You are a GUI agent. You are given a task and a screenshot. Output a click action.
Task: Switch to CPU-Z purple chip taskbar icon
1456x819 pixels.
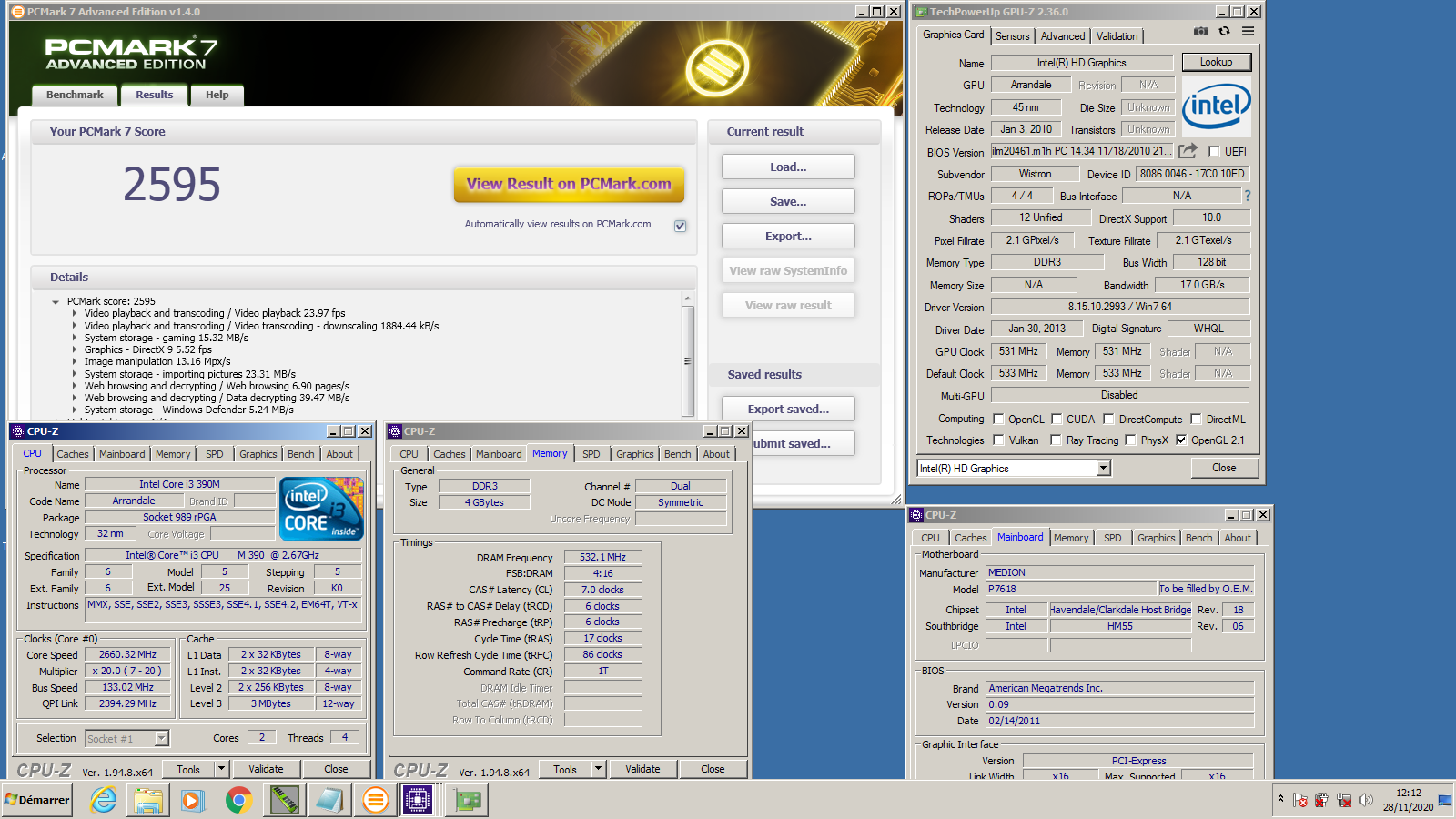[419, 800]
